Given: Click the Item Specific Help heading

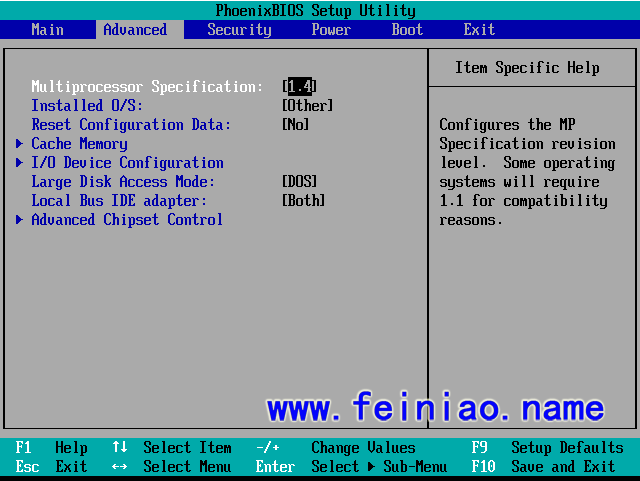Looking at the screenshot, I should tap(527, 68).
